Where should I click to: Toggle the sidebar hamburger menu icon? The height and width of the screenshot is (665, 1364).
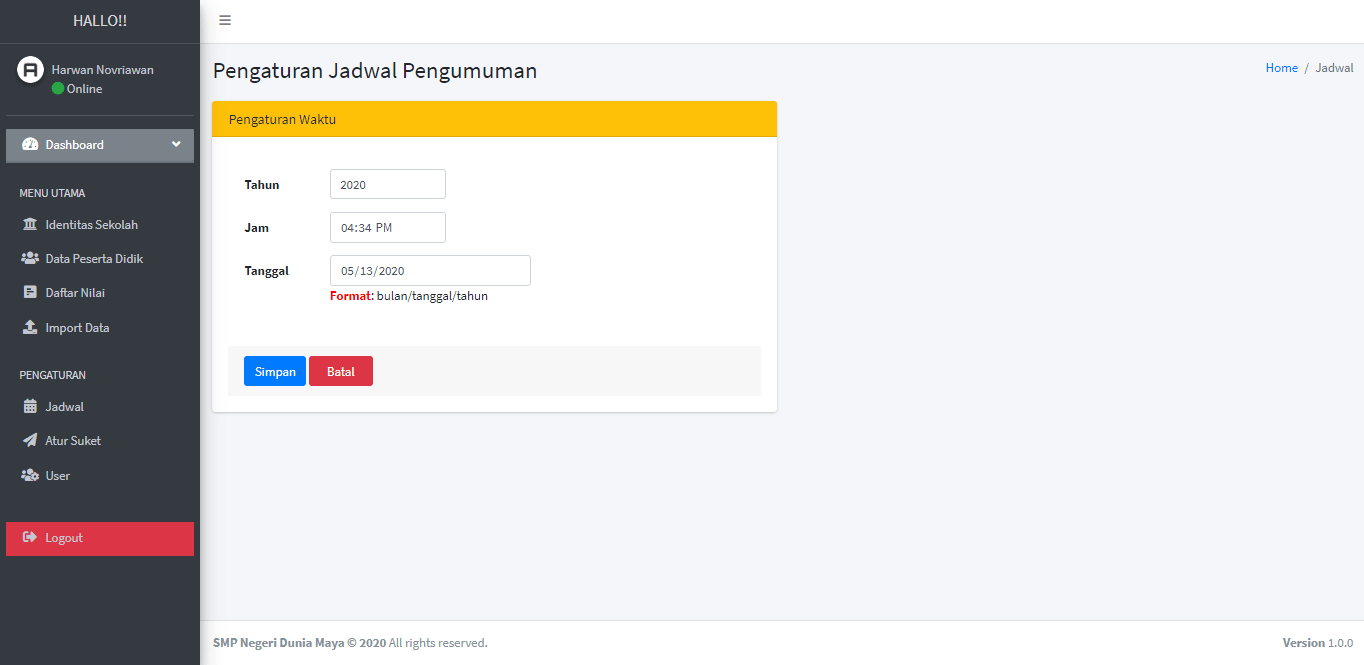(225, 21)
